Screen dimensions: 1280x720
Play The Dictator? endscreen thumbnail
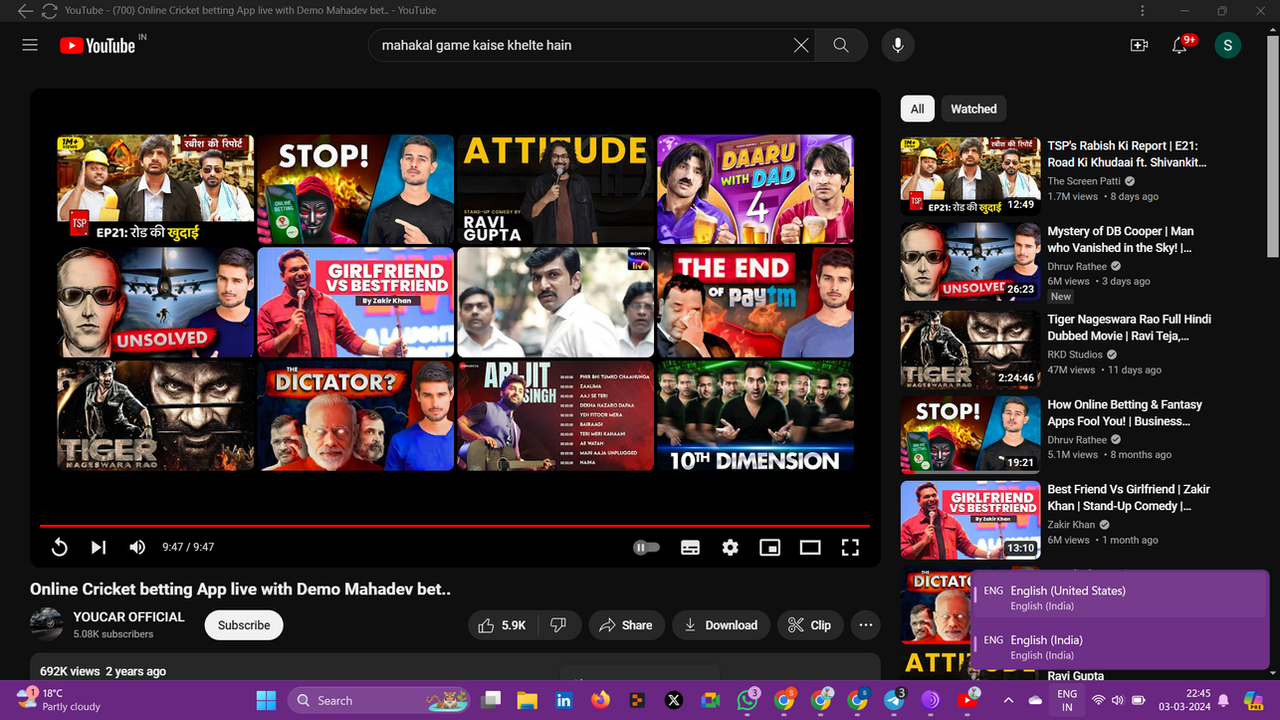coord(356,415)
